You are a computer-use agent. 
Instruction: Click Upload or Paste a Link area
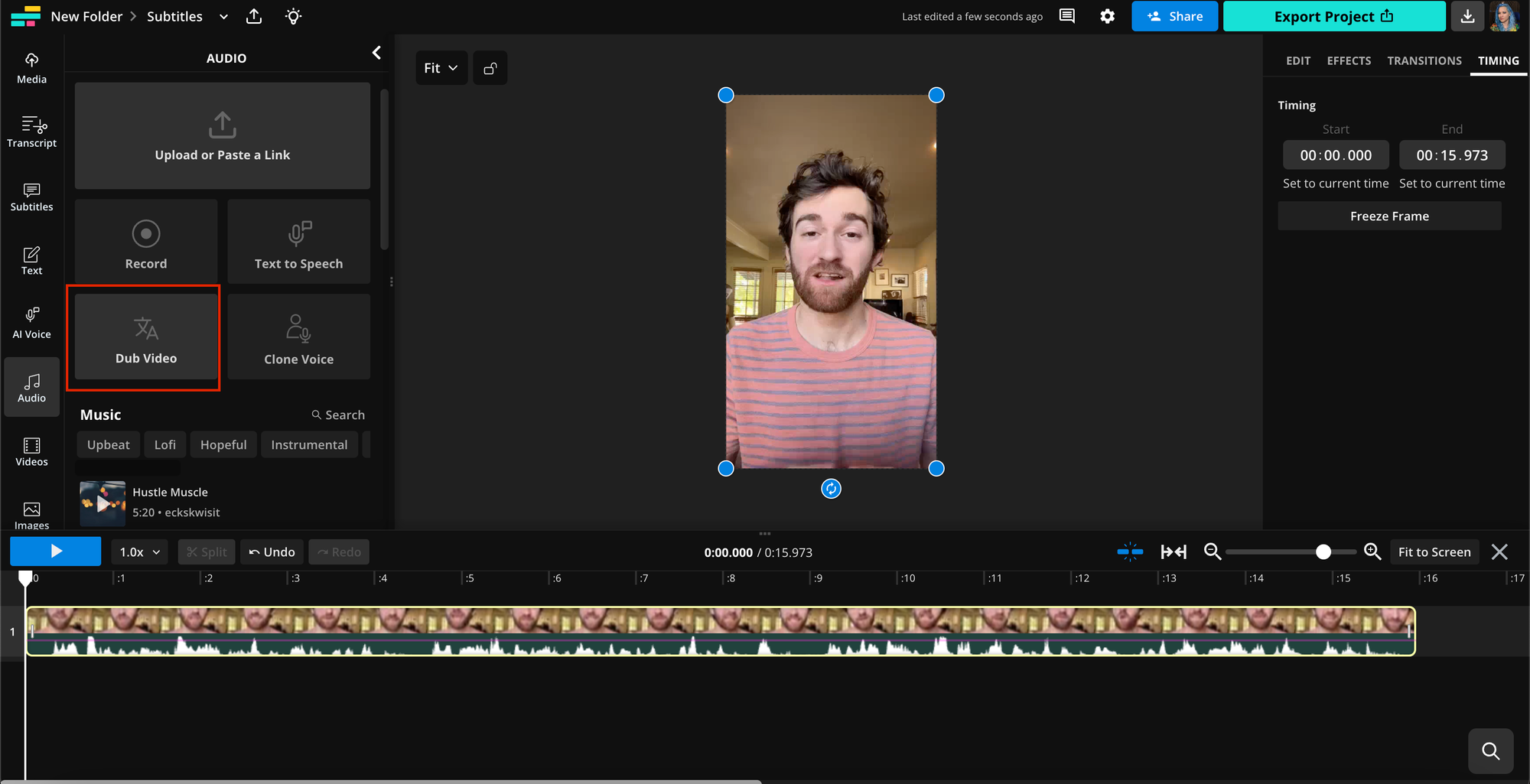coord(223,136)
